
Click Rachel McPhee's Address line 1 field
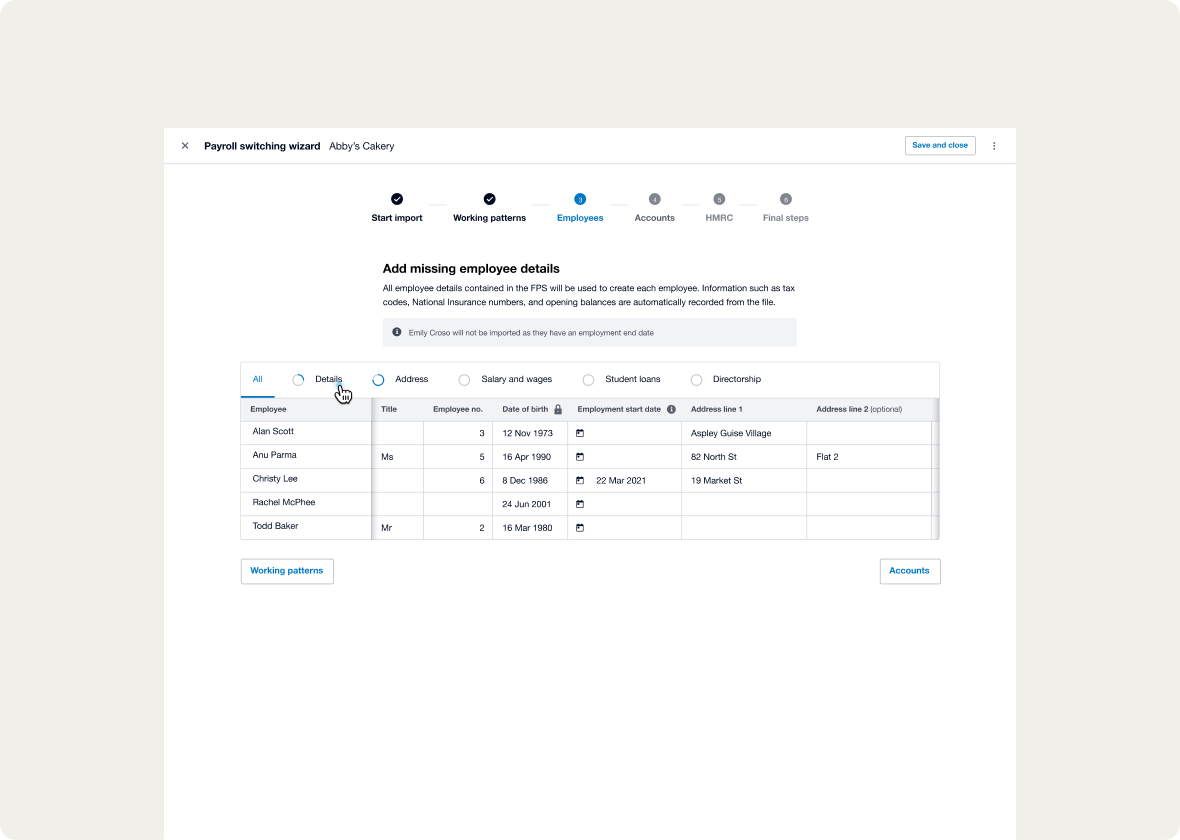tap(743, 504)
